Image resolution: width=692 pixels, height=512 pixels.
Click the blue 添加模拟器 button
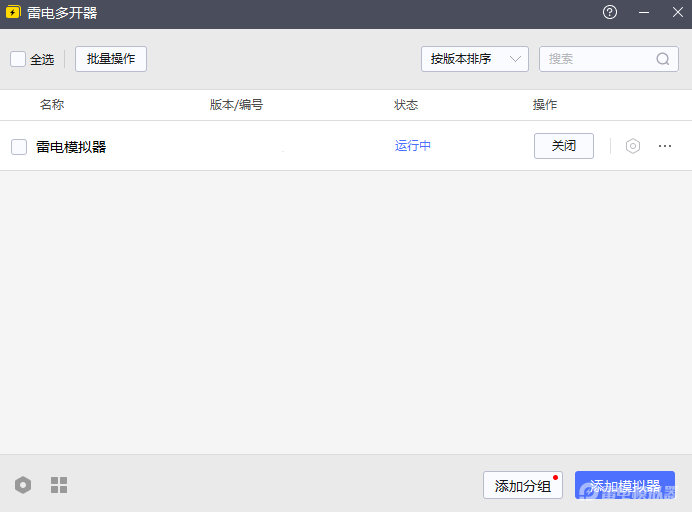pos(625,486)
